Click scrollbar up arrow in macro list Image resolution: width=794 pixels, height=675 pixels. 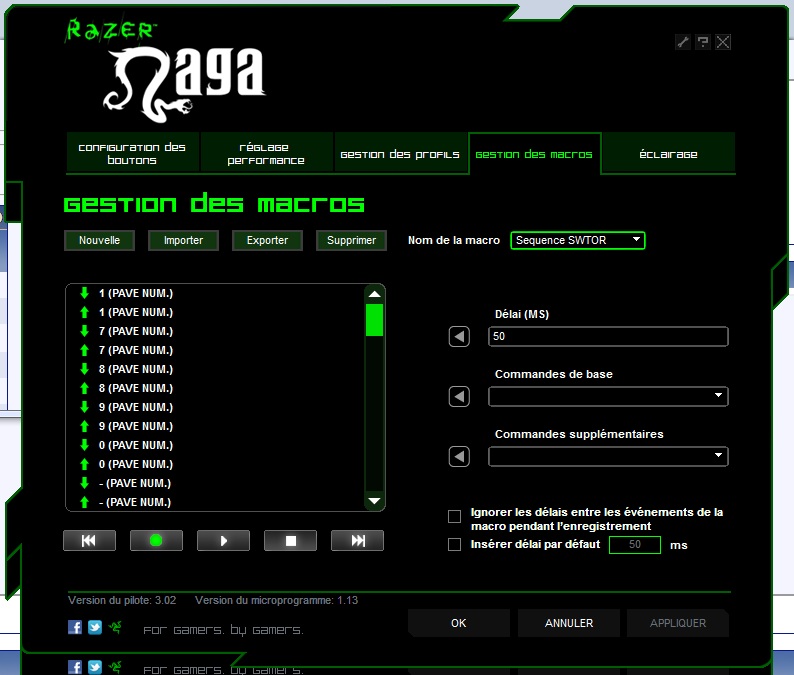pyautogui.click(x=374, y=294)
